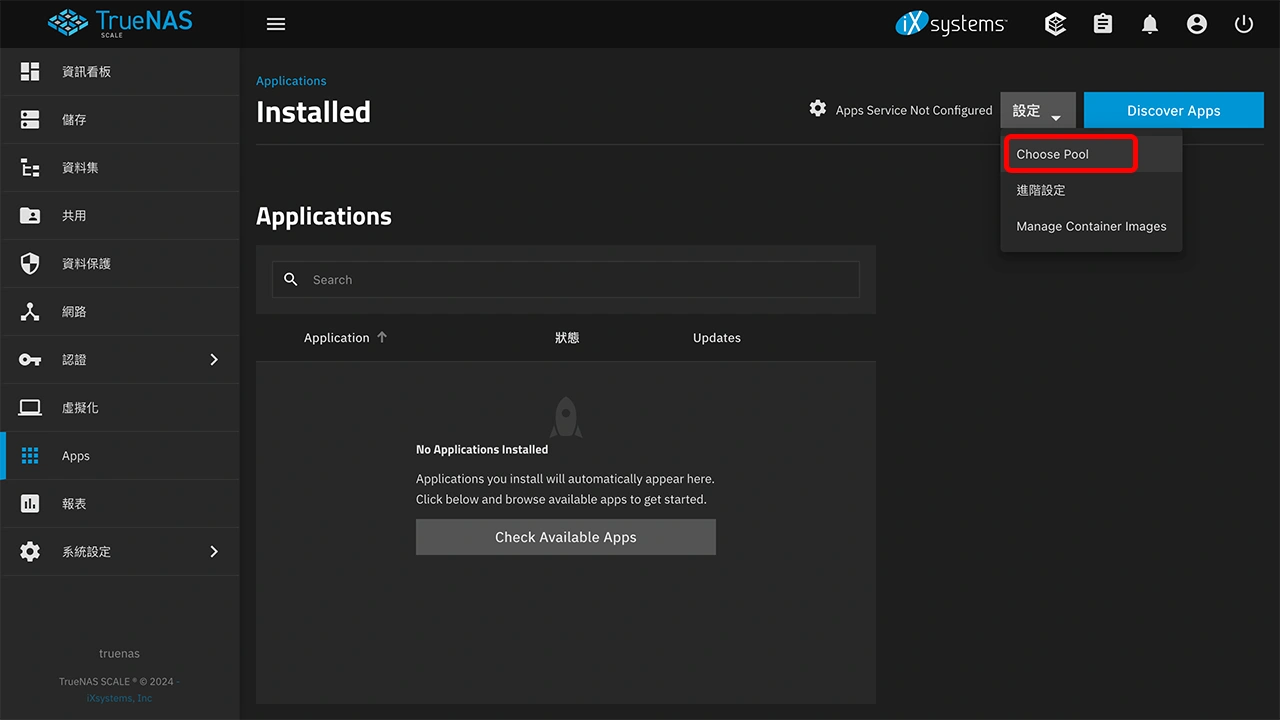Expand the 系統設定 sidebar submenu

213,552
